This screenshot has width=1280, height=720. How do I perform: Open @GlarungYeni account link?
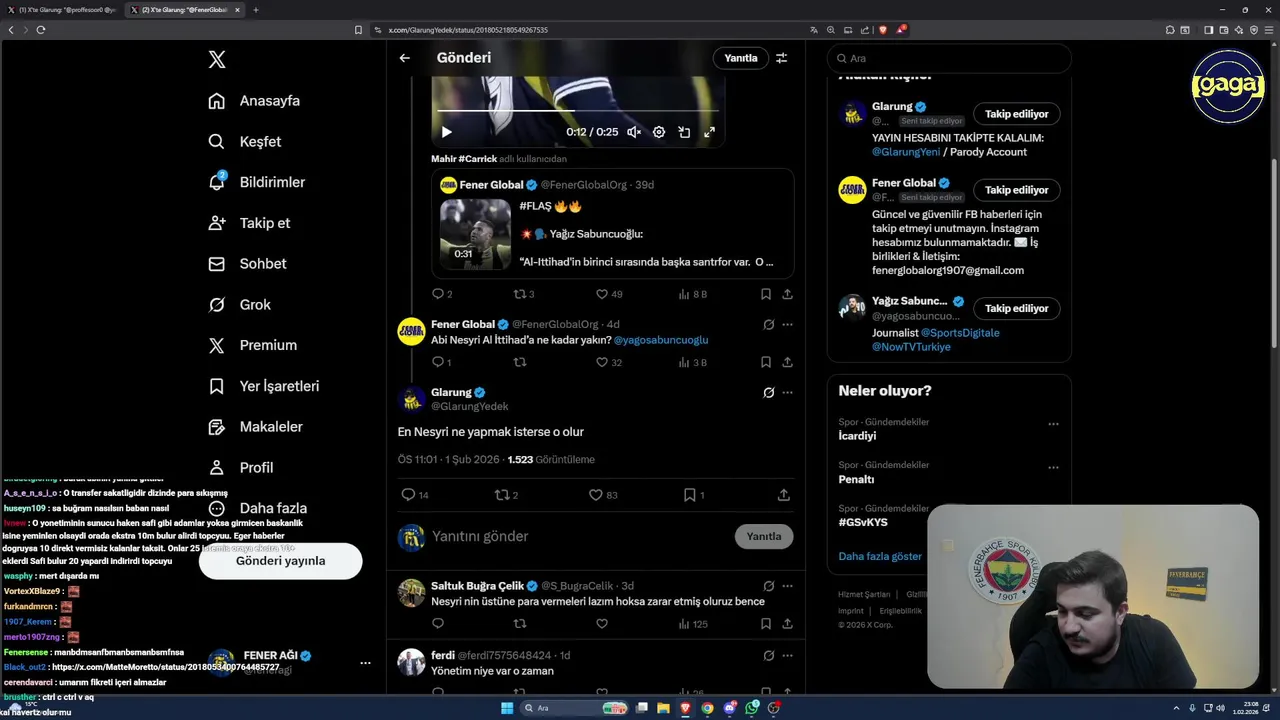pyautogui.click(x=906, y=152)
